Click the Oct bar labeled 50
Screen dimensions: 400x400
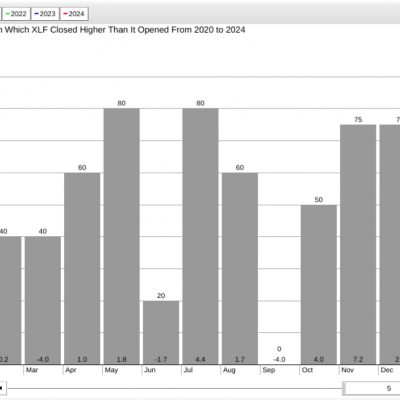(x=319, y=284)
